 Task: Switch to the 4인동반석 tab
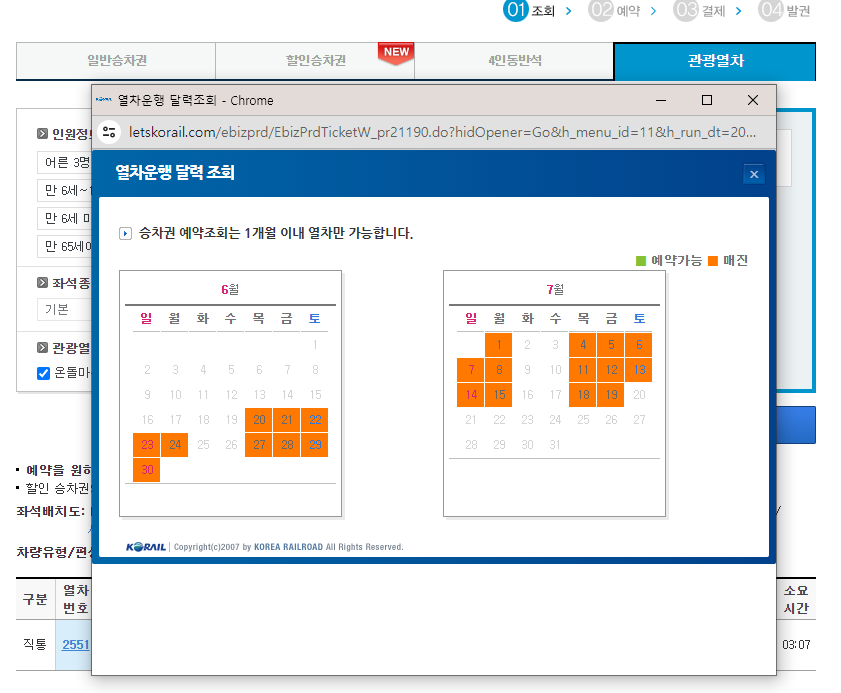[x=513, y=61]
